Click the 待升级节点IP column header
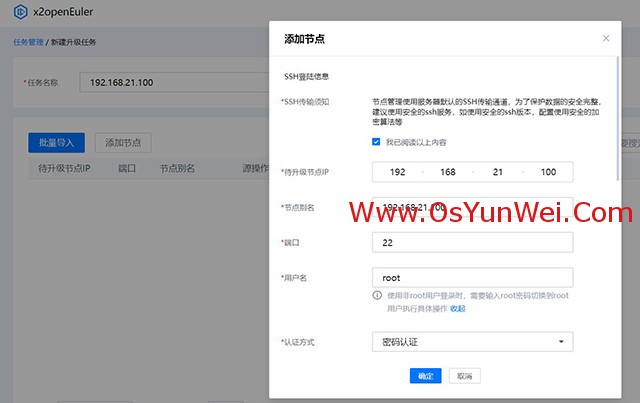 [64, 168]
